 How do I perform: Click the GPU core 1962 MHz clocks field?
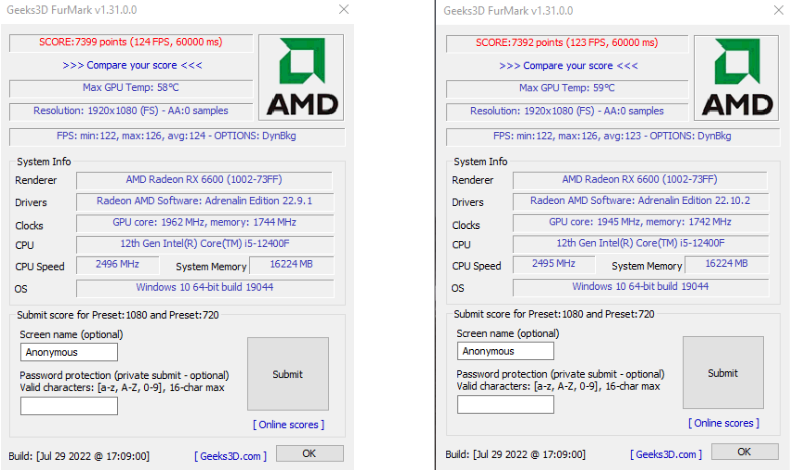[x=205, y=223]
